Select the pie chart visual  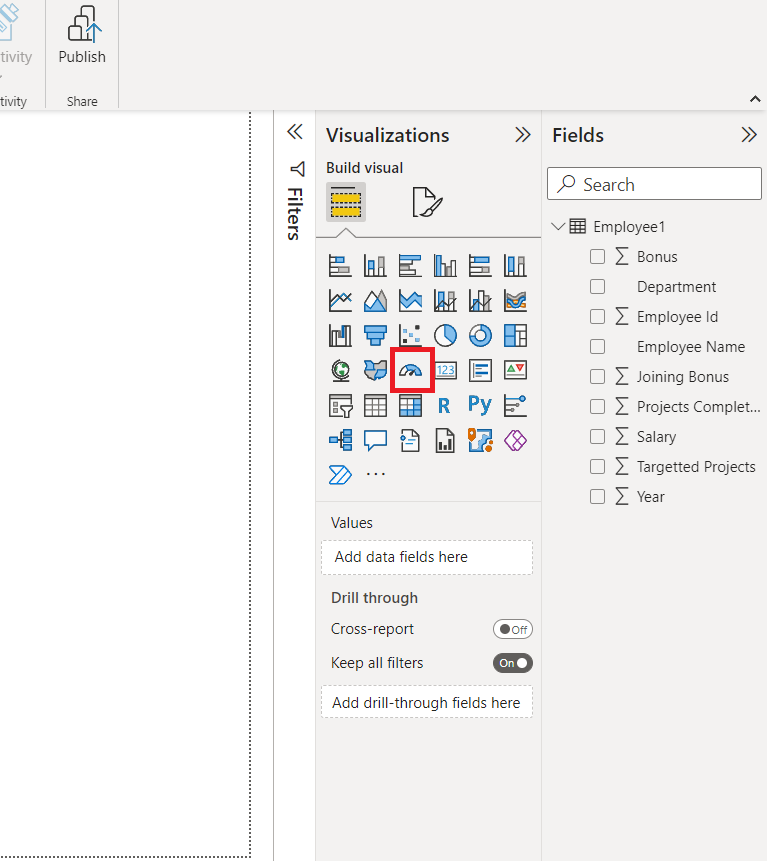(x=445, y=335)
